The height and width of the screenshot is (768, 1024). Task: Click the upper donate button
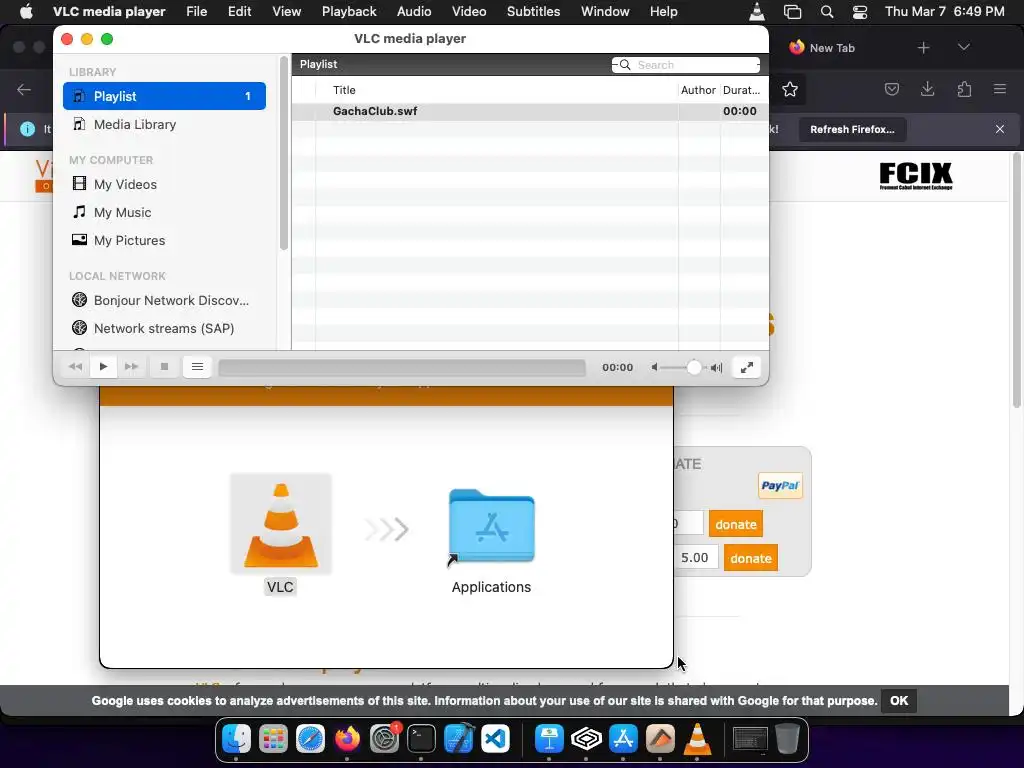(x=736, y=524)
